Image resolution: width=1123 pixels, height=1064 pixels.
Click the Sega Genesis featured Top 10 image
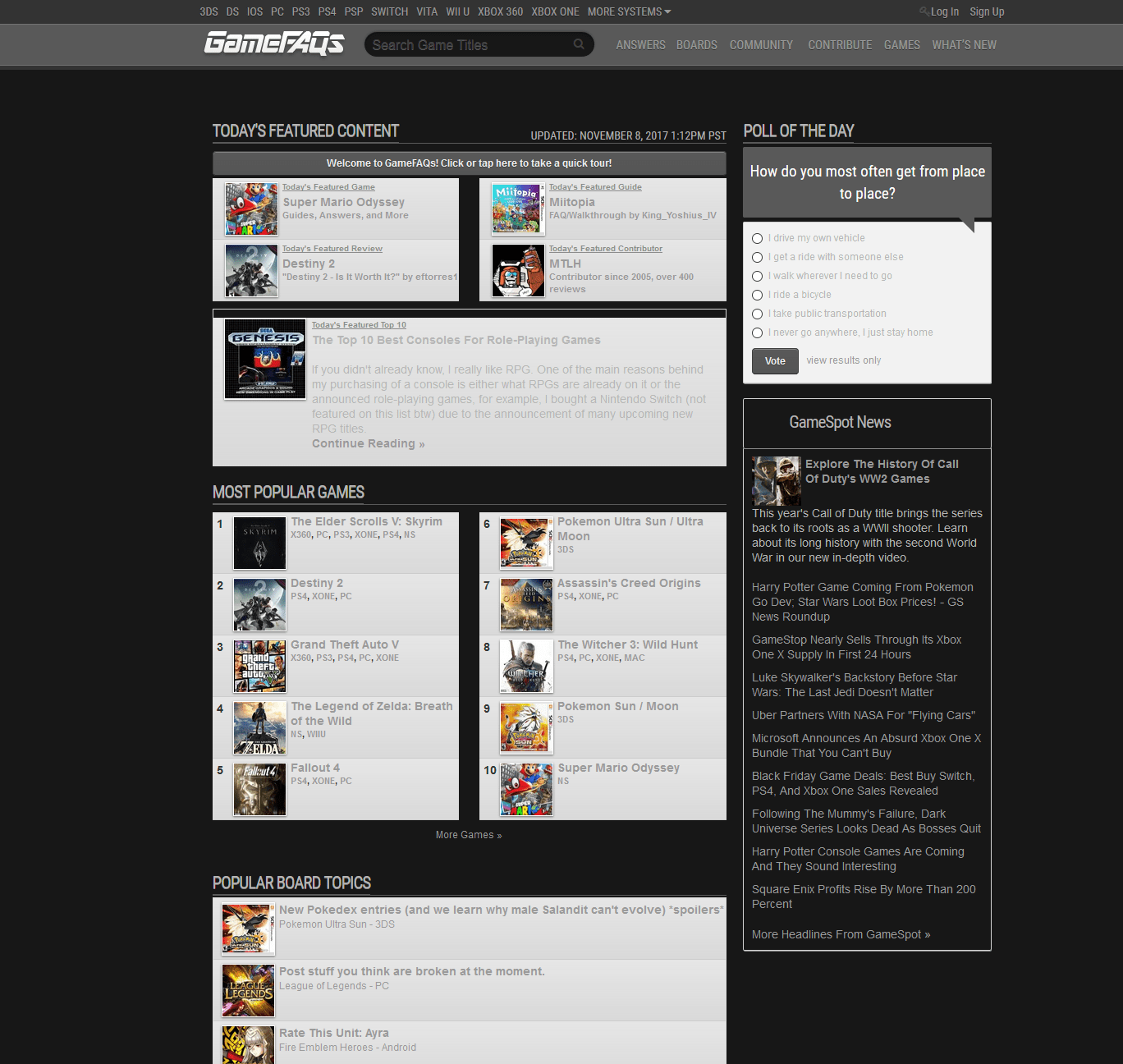click(x=264, y=359)
